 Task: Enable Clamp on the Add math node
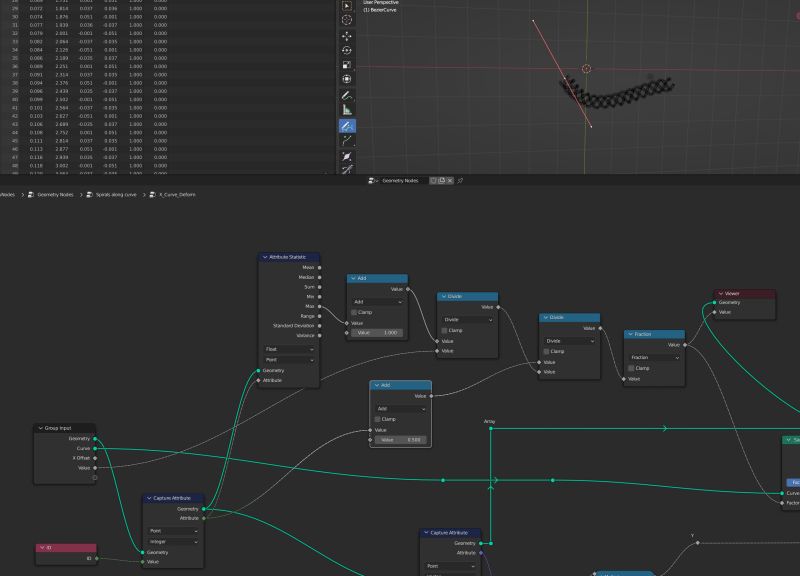pyautogui.click(x=356, y=312)
